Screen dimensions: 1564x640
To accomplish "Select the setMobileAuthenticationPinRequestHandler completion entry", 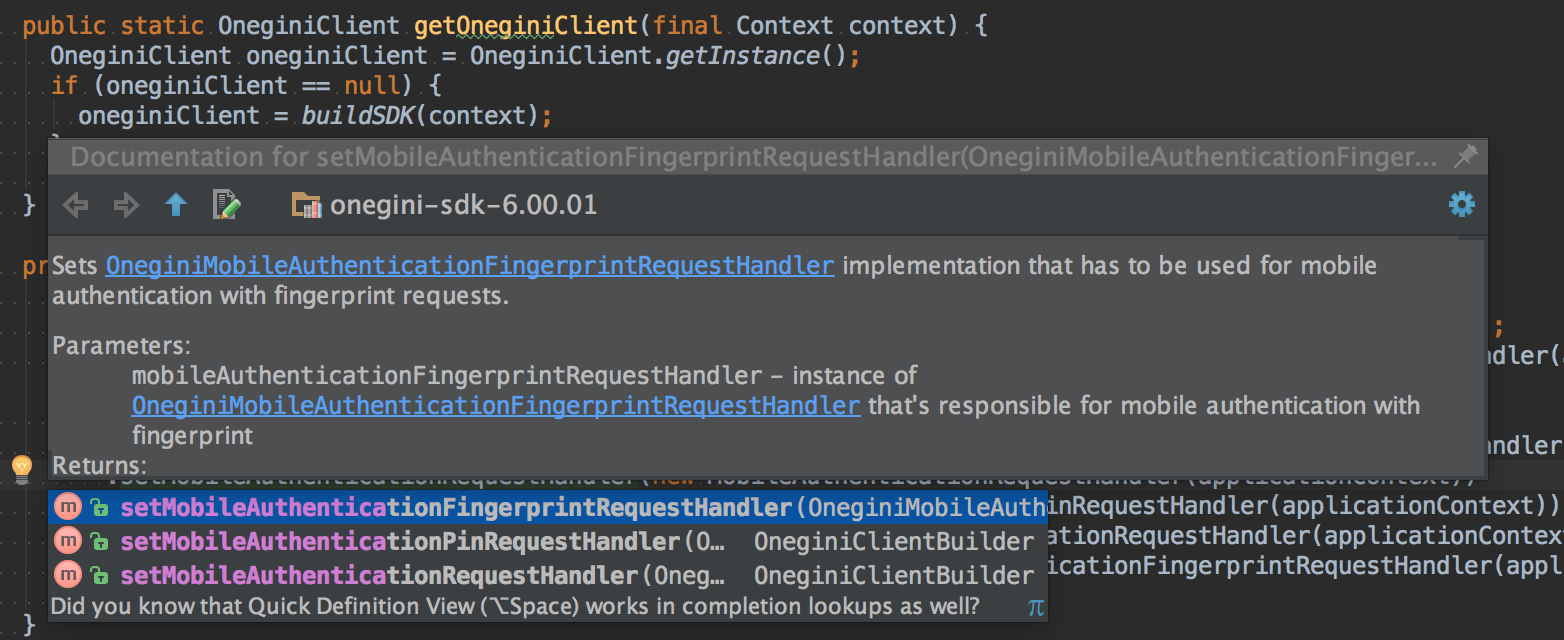I will (400, 540).
